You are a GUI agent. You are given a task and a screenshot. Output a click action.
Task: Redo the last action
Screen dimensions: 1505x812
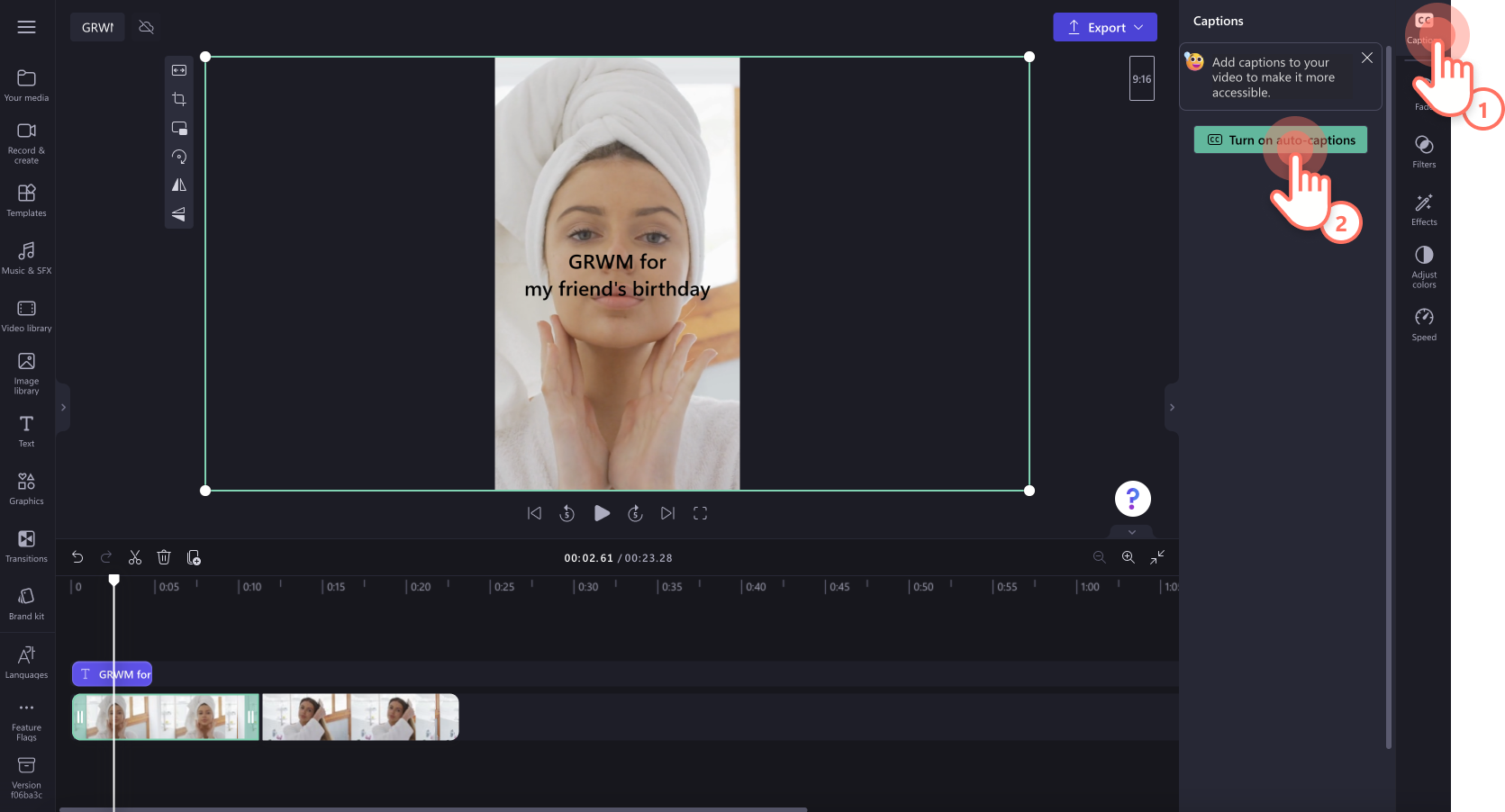(x=106, y=557)
